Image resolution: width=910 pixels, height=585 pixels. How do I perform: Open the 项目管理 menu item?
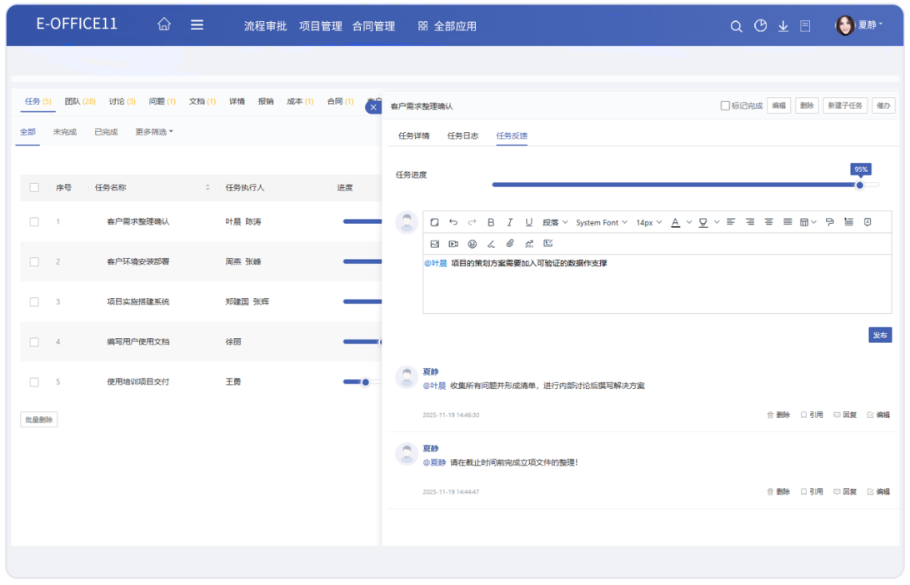point(320,26)
